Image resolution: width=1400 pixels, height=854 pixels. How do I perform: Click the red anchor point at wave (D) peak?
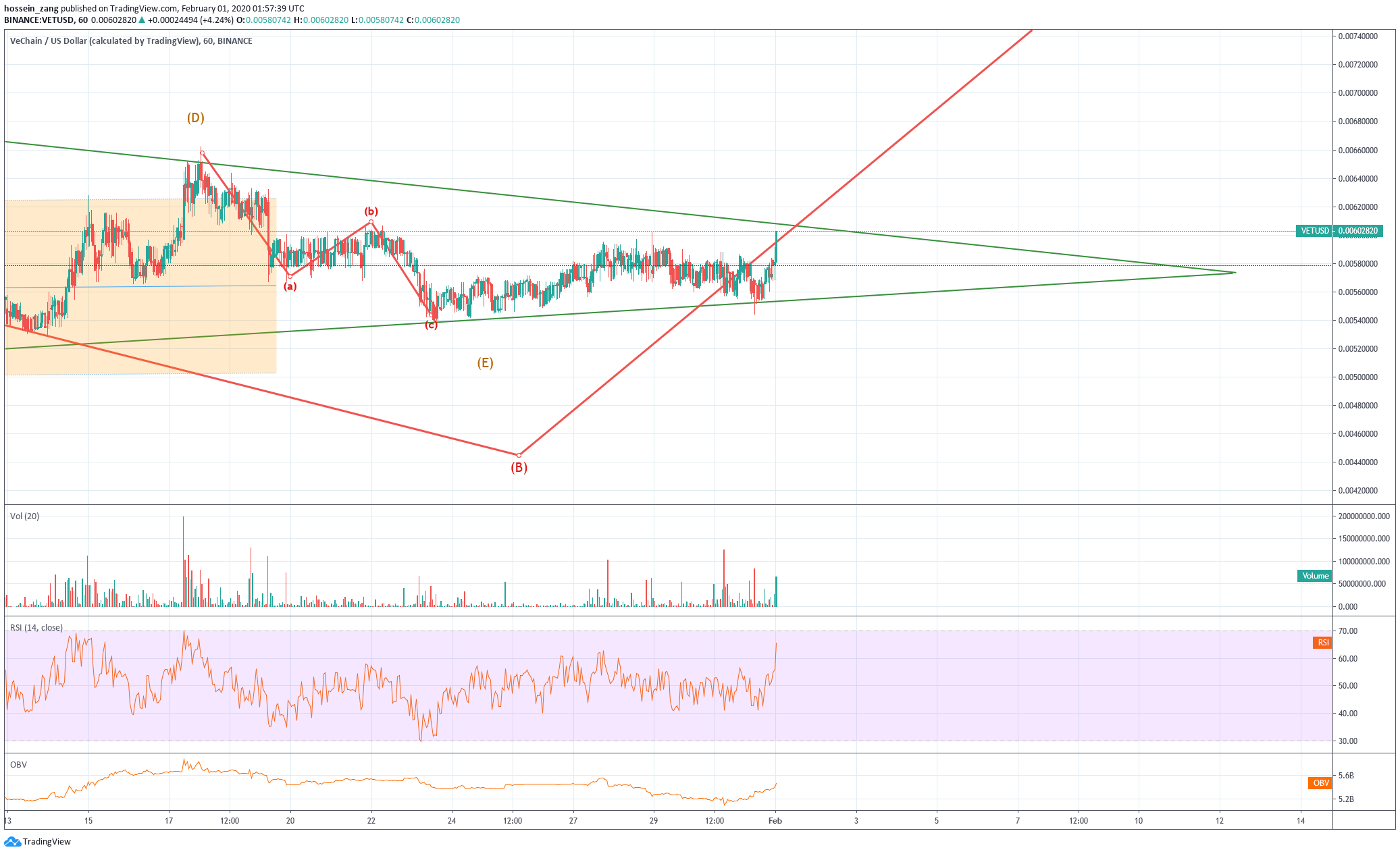(202, 153)
